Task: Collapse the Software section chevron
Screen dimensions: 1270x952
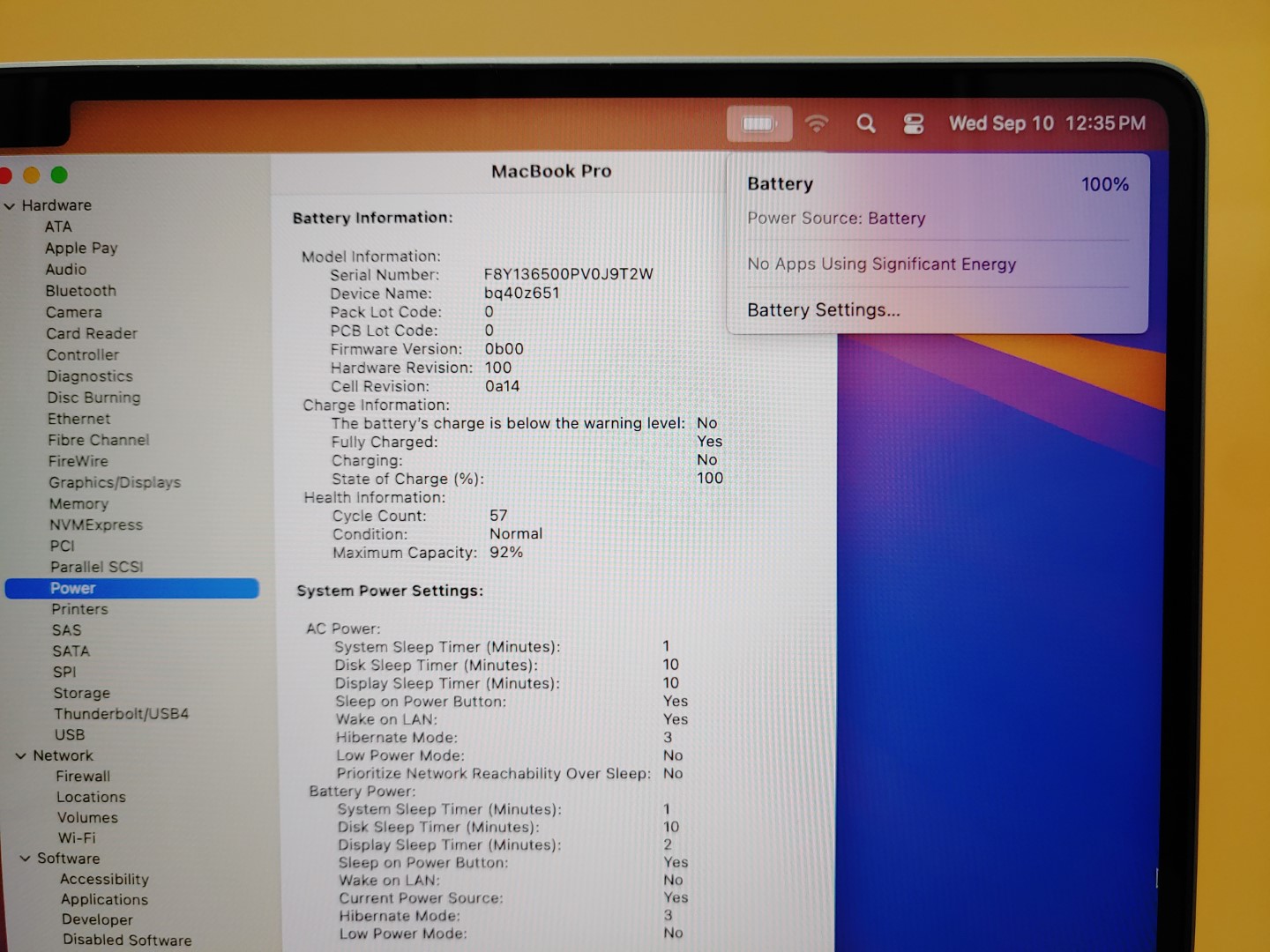Action: 25,859
